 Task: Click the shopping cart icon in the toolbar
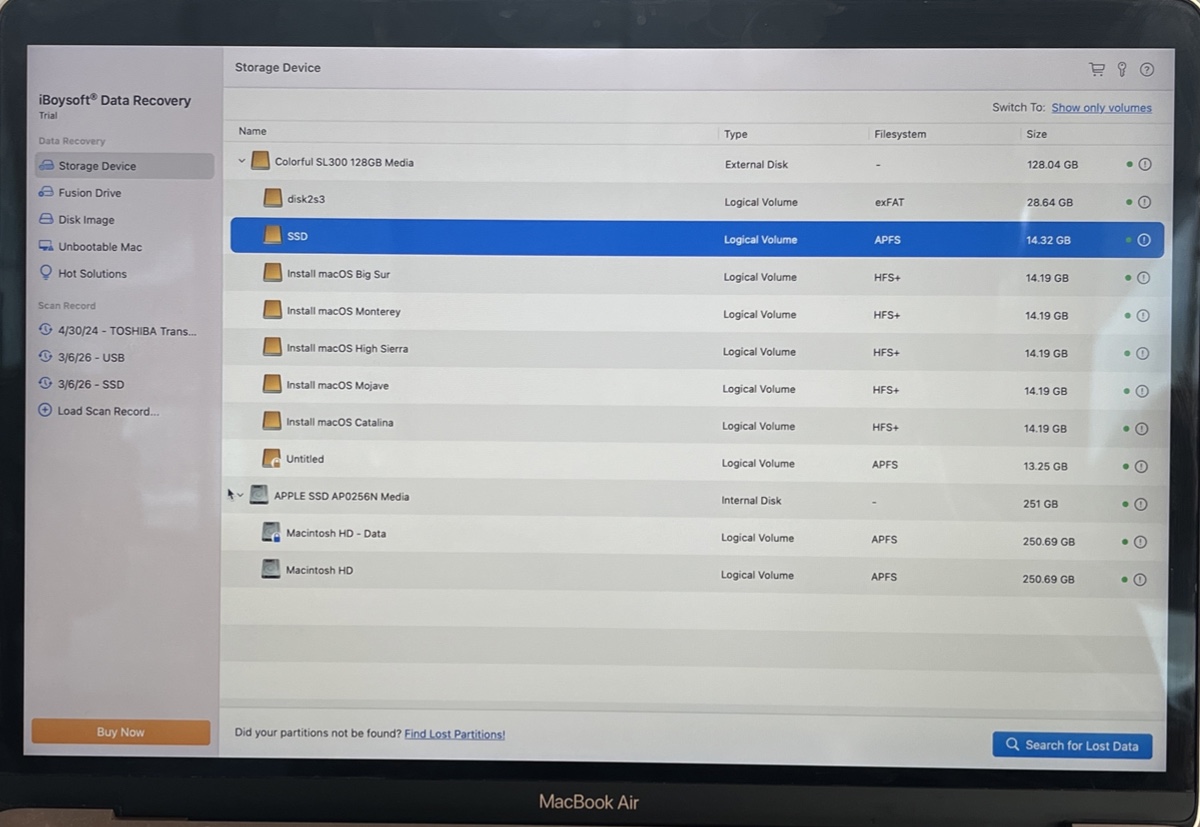click(x=1096, y=69)
